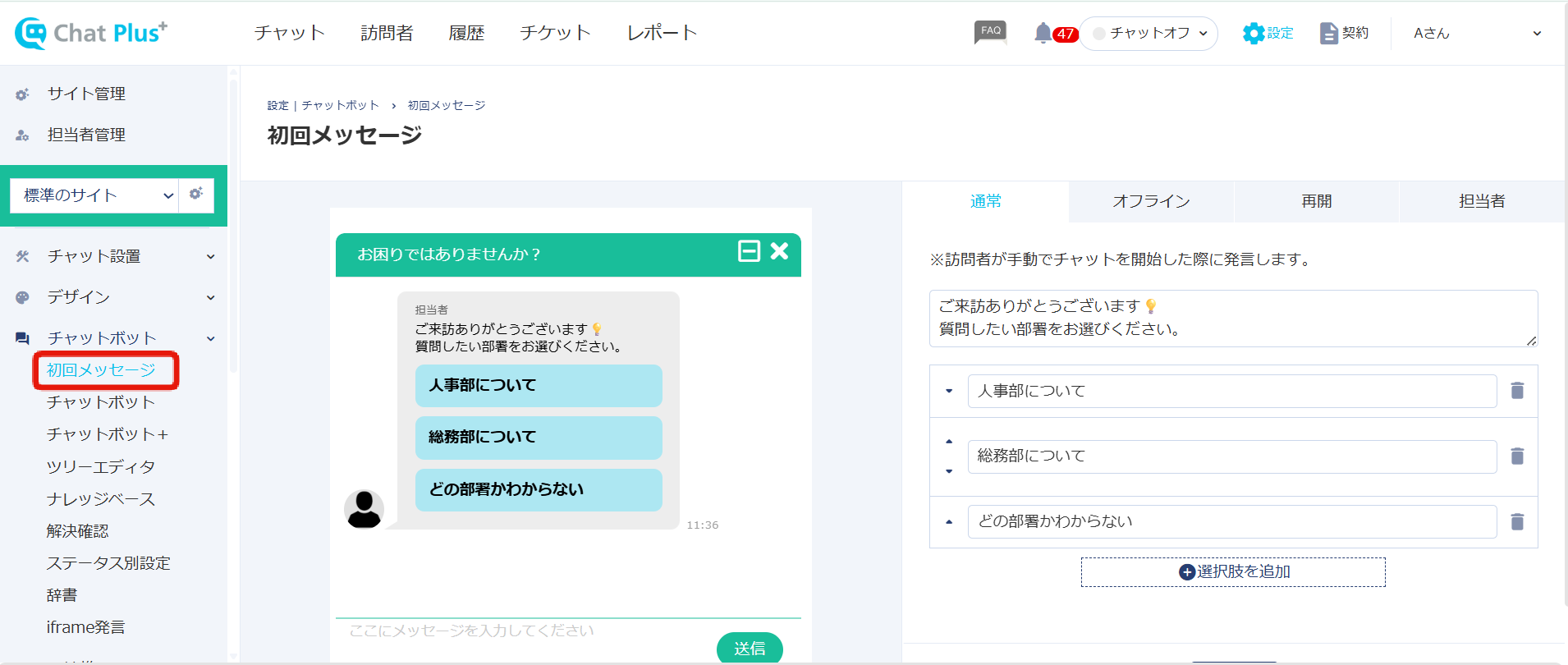Open 初回メッセージ in sidebar
Viewport: 1568px width, 665px height.
point(101,370)
